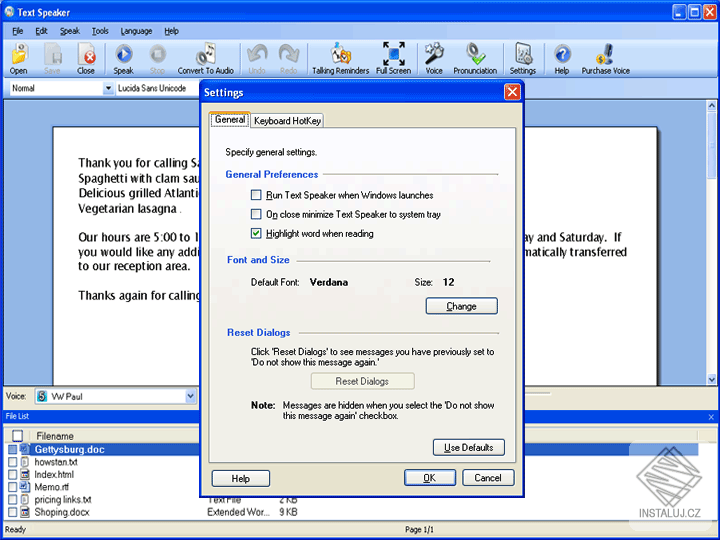Check the pricing links.txt checkbox
The image size is (720, 540).
click(12, 500)
